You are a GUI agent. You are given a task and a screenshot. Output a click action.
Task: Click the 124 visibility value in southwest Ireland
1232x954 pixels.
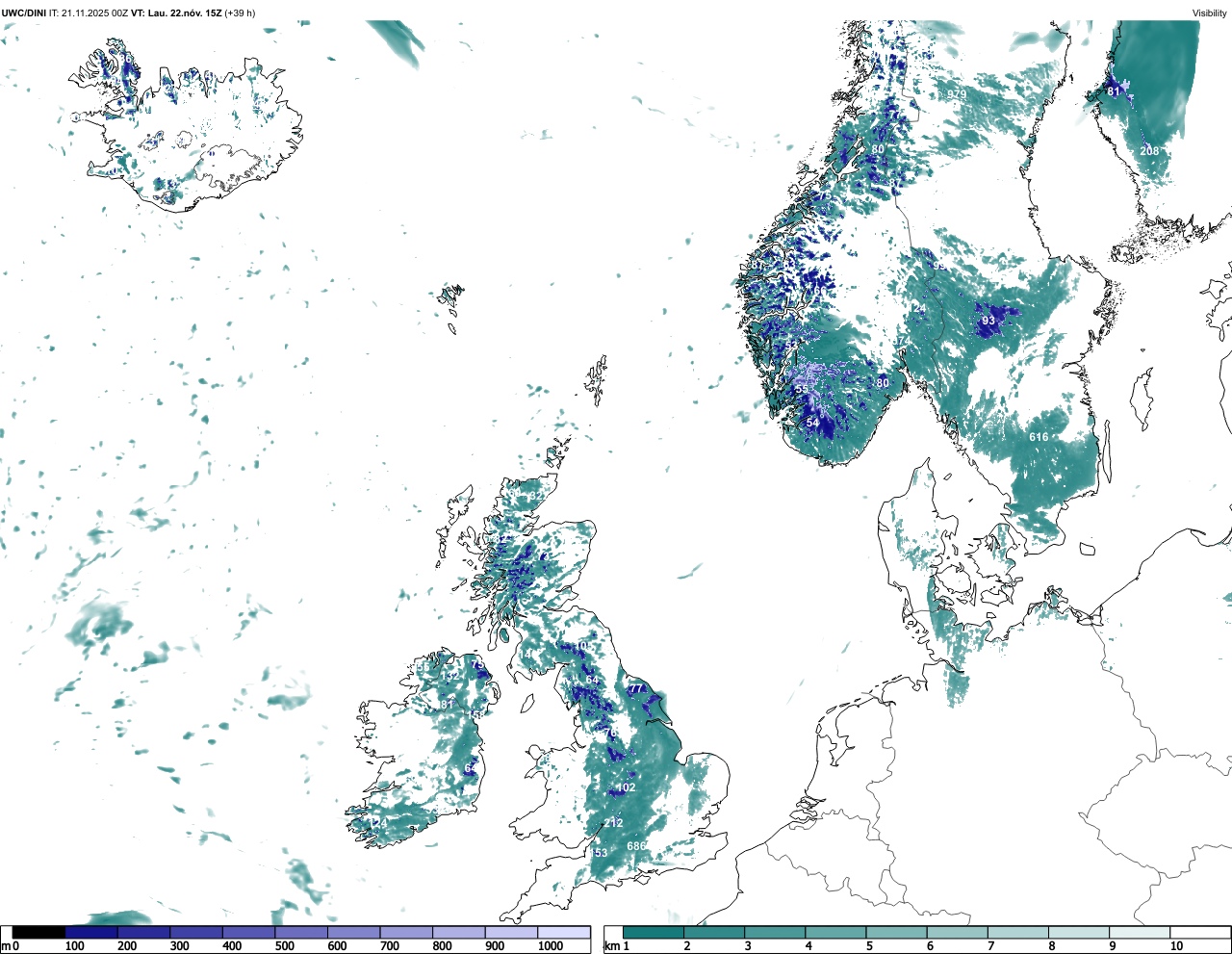pyautogui.click(x=378, y=823)
